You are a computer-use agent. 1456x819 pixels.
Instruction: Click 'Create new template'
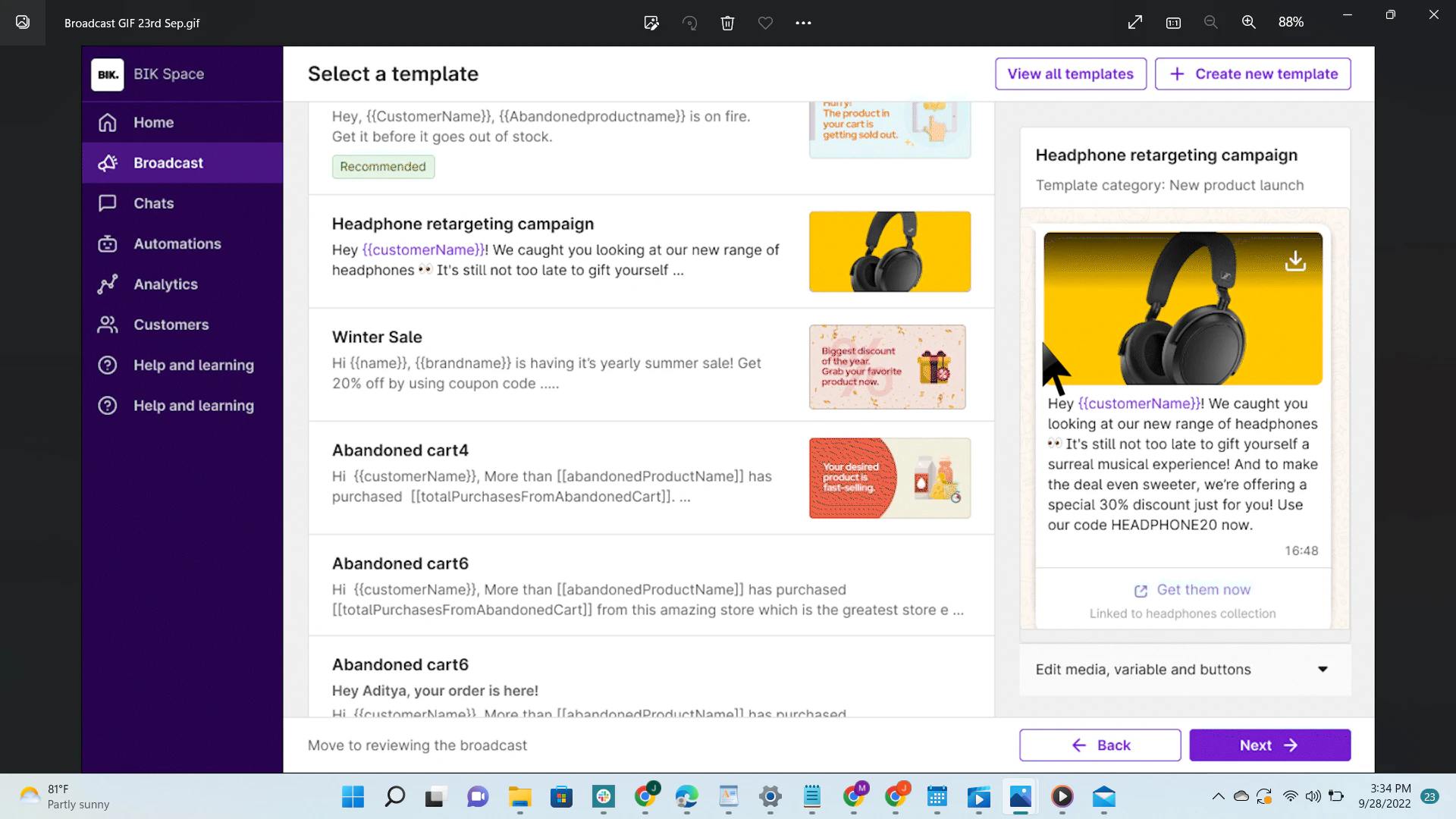point(1252,74)
